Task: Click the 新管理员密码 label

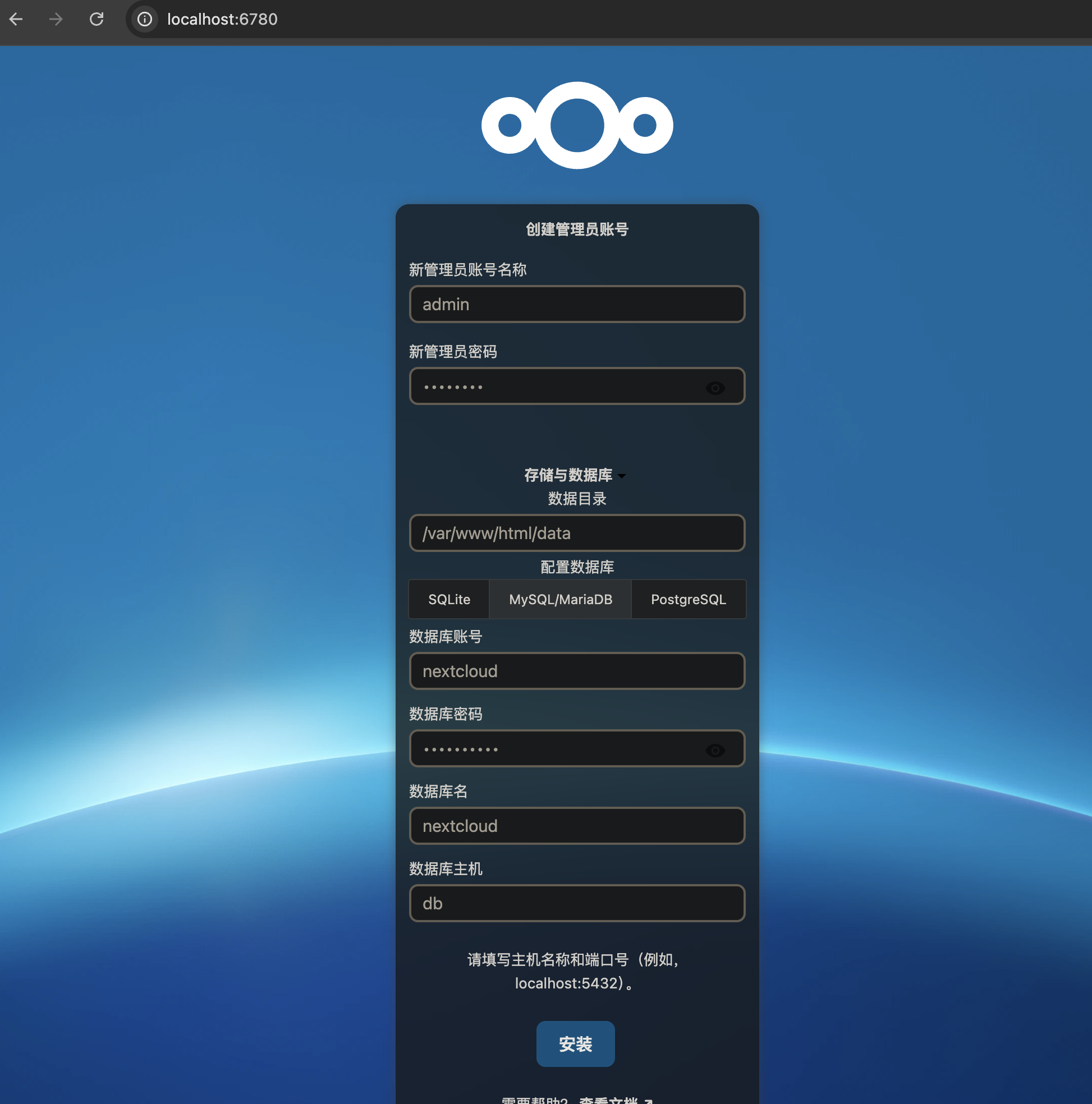Action: [452, 351]
